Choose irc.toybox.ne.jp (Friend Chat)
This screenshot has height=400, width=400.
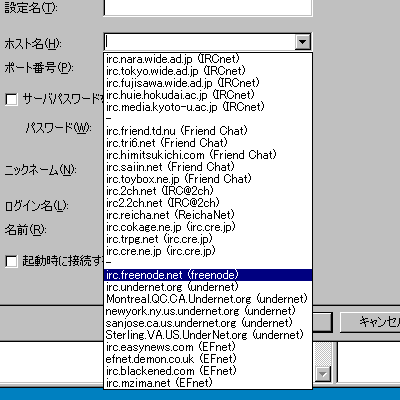click(208, 179)
